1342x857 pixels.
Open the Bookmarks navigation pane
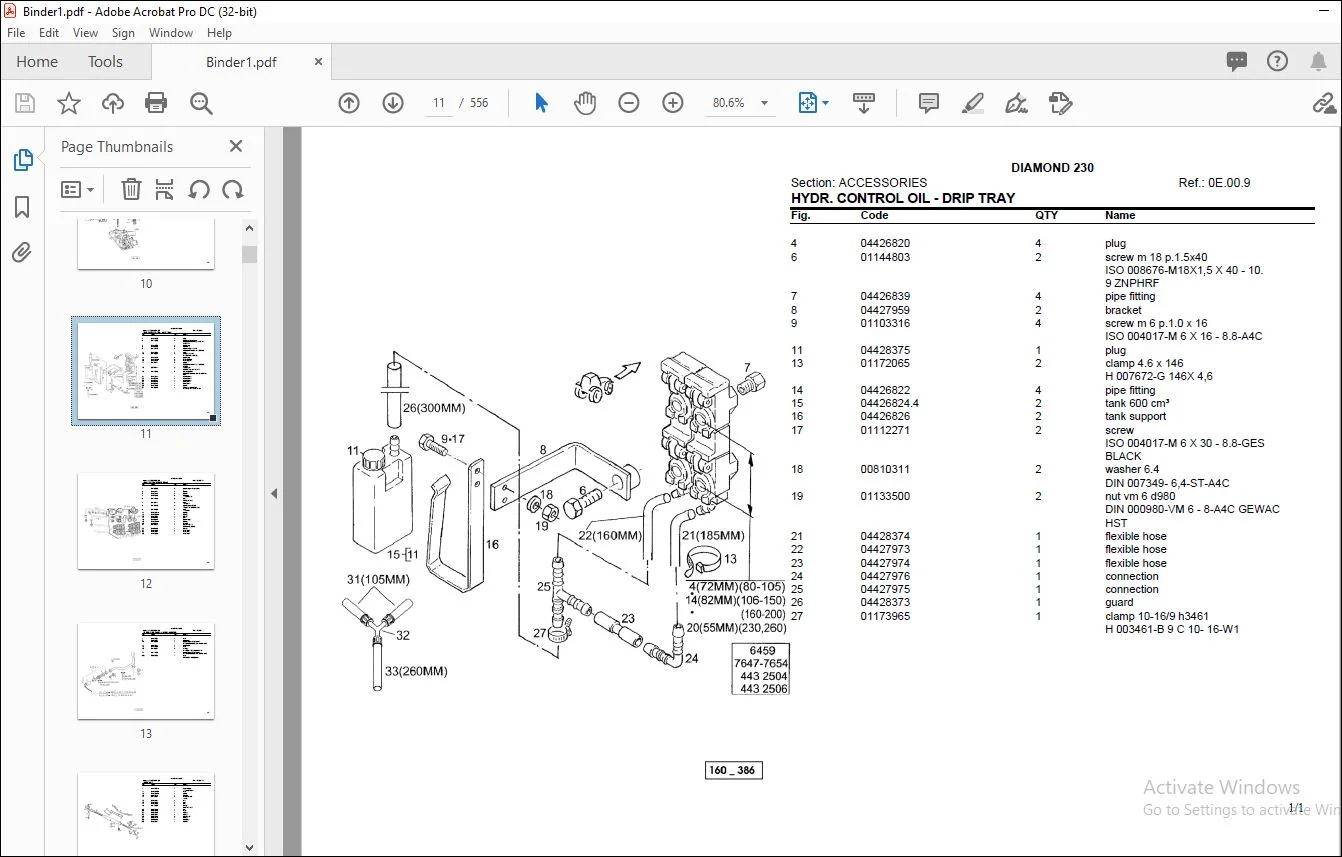pos(22,207)
